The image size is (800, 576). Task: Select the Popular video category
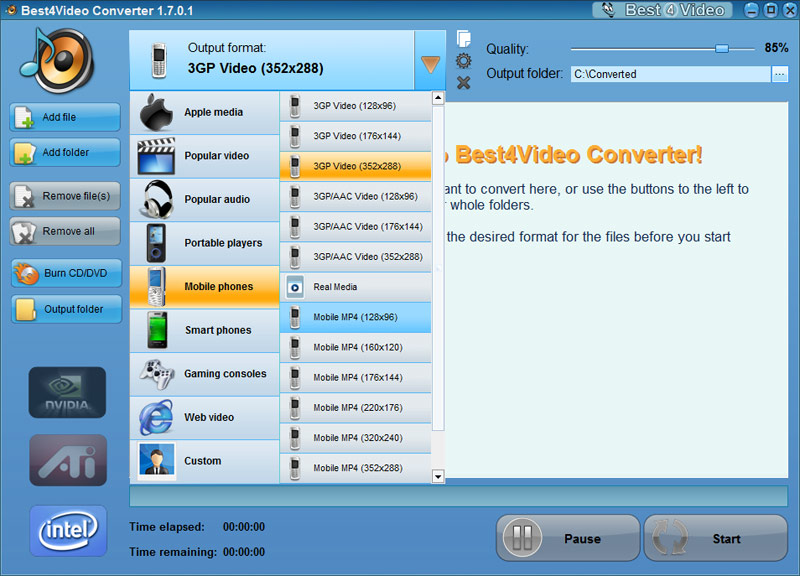[205, 156]
